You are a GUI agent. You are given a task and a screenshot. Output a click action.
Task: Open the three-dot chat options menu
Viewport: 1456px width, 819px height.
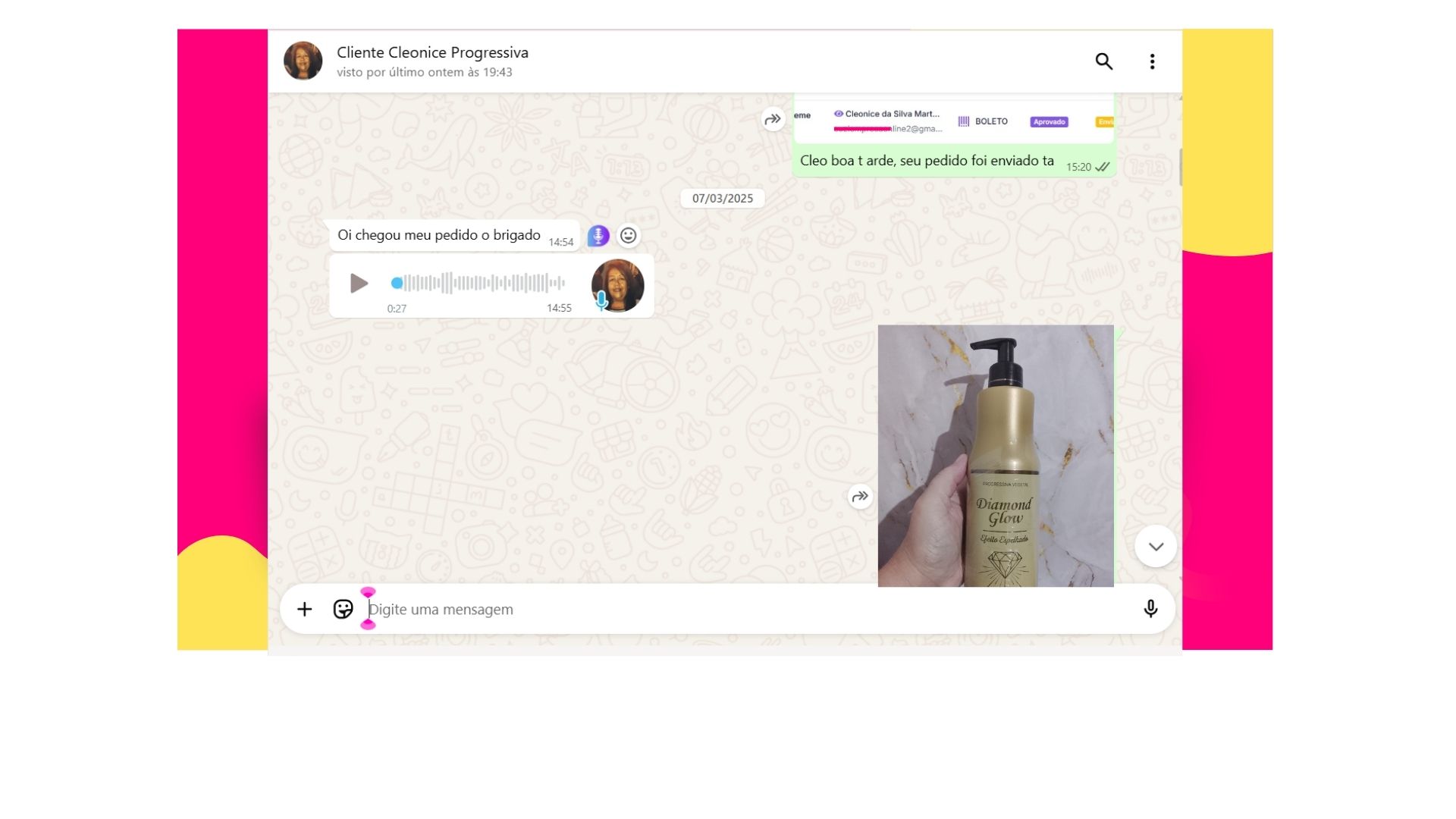1152,61
